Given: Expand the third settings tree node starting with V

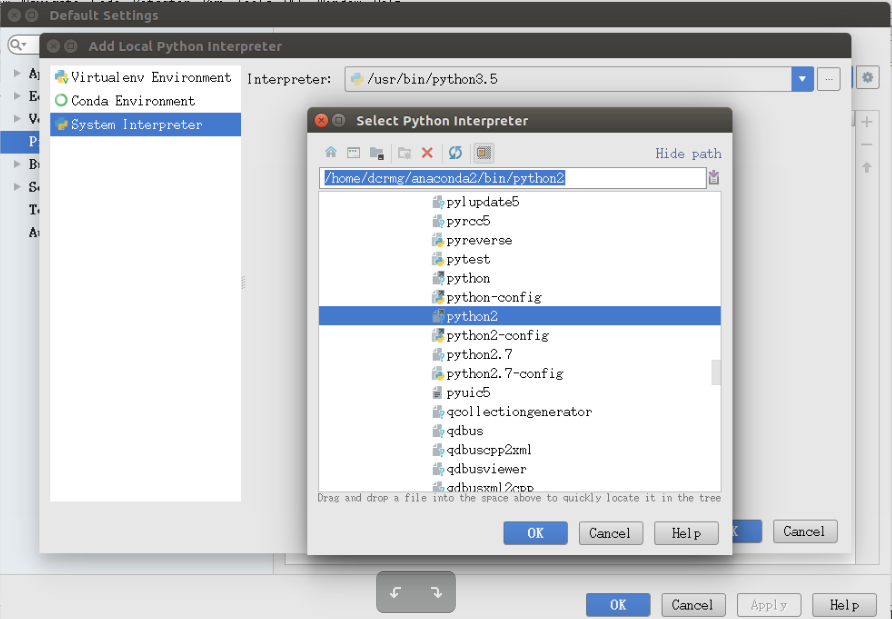Looking at the screenshot, I should click(x=17, y=118).
